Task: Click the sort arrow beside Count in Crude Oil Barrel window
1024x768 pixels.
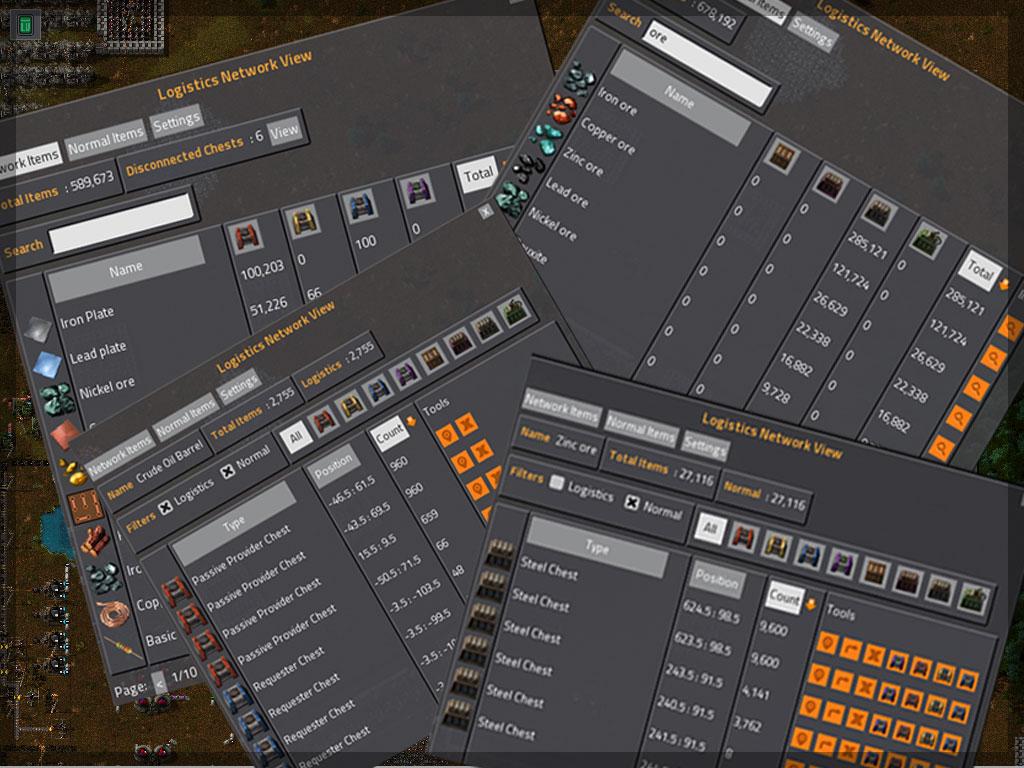Action: pyautogui.click(x=412, y=421)
